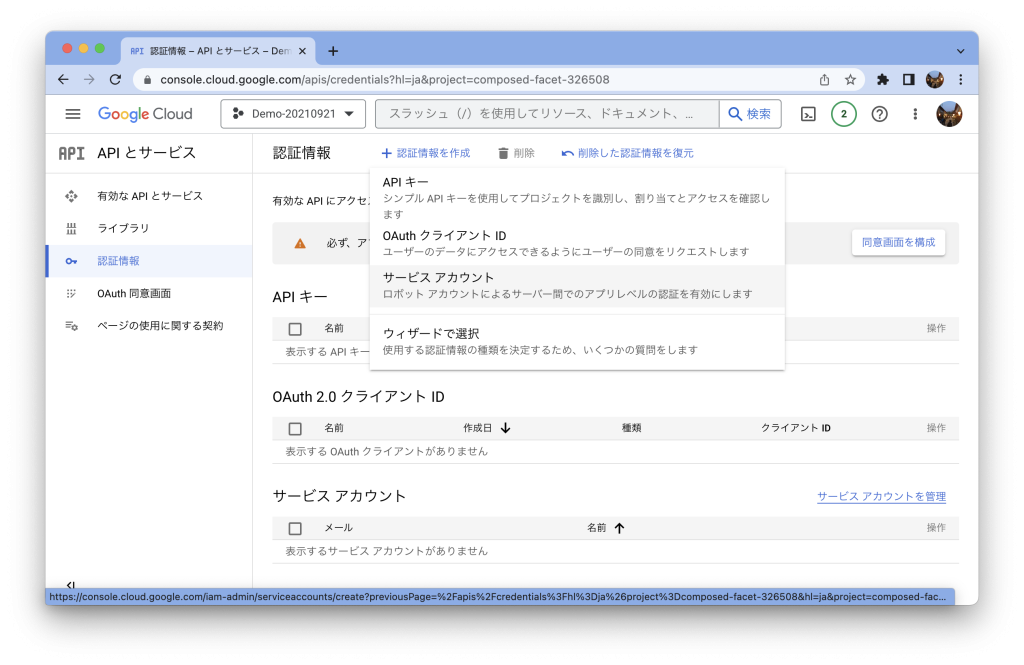Click the trash icon beside 削除

[x=503, y=154]
